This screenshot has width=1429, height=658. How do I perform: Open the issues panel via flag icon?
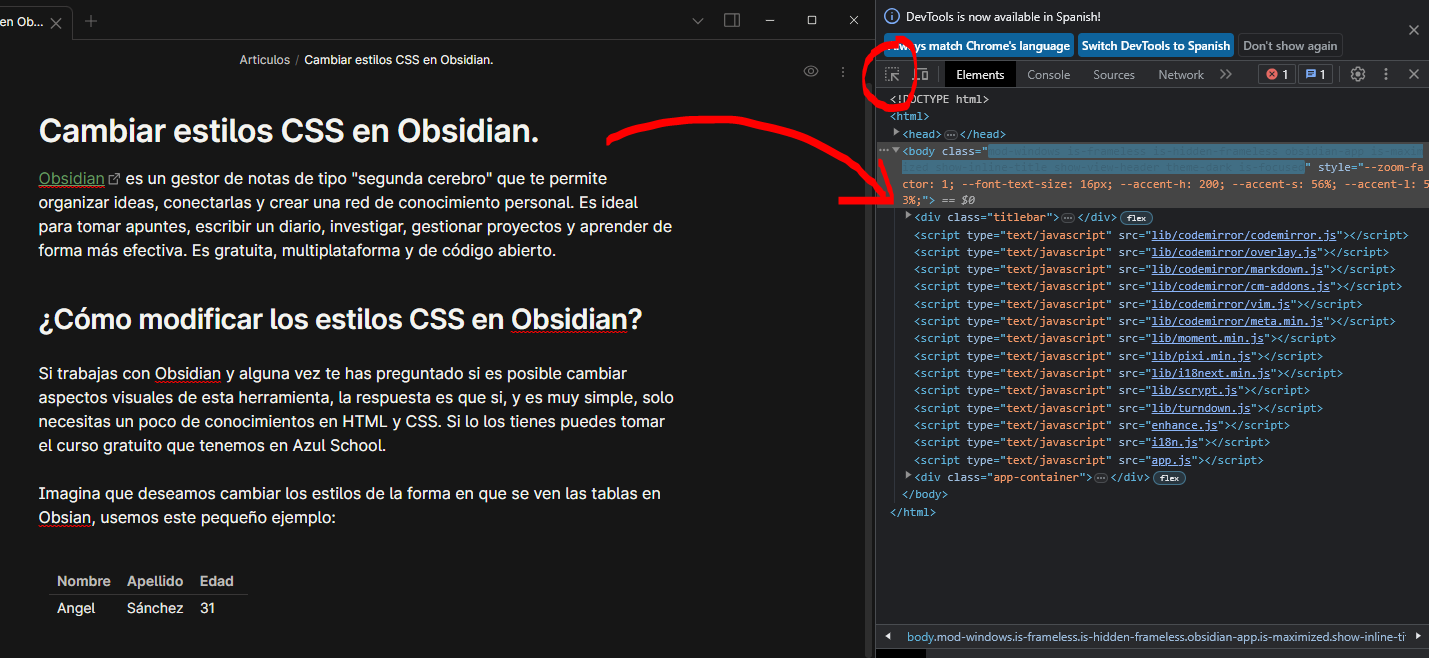tap(1315, 73)
